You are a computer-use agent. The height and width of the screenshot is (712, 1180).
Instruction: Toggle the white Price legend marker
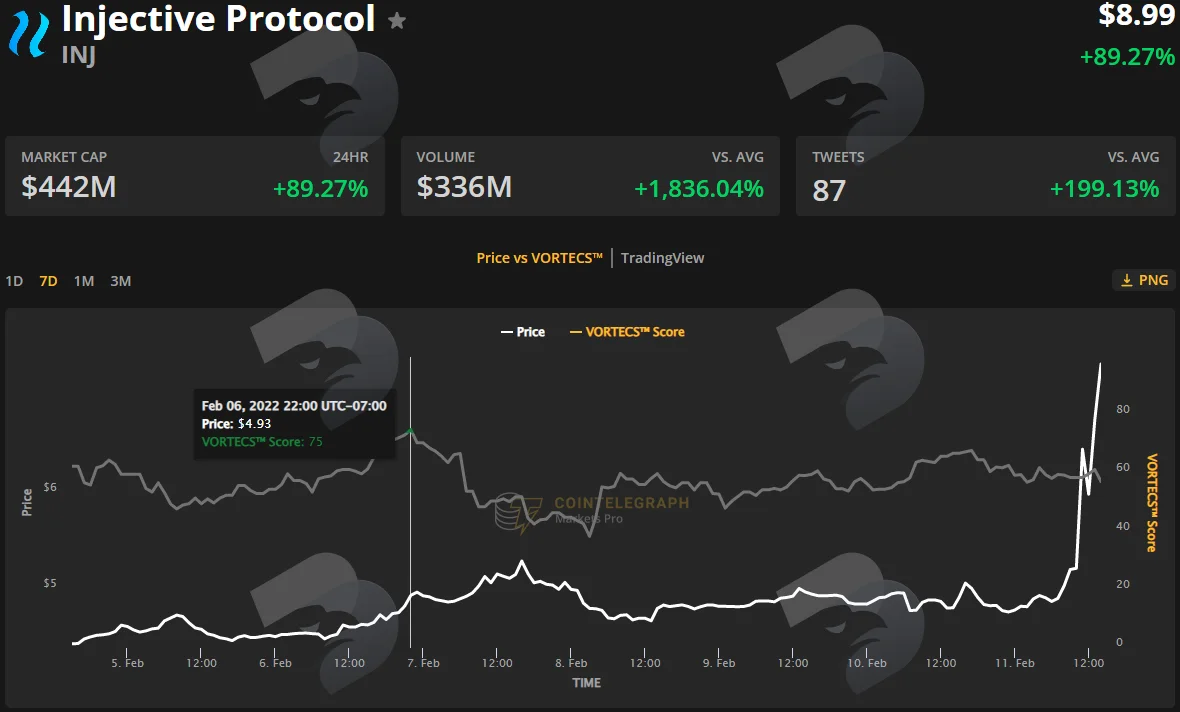click(x=506, y=332)
